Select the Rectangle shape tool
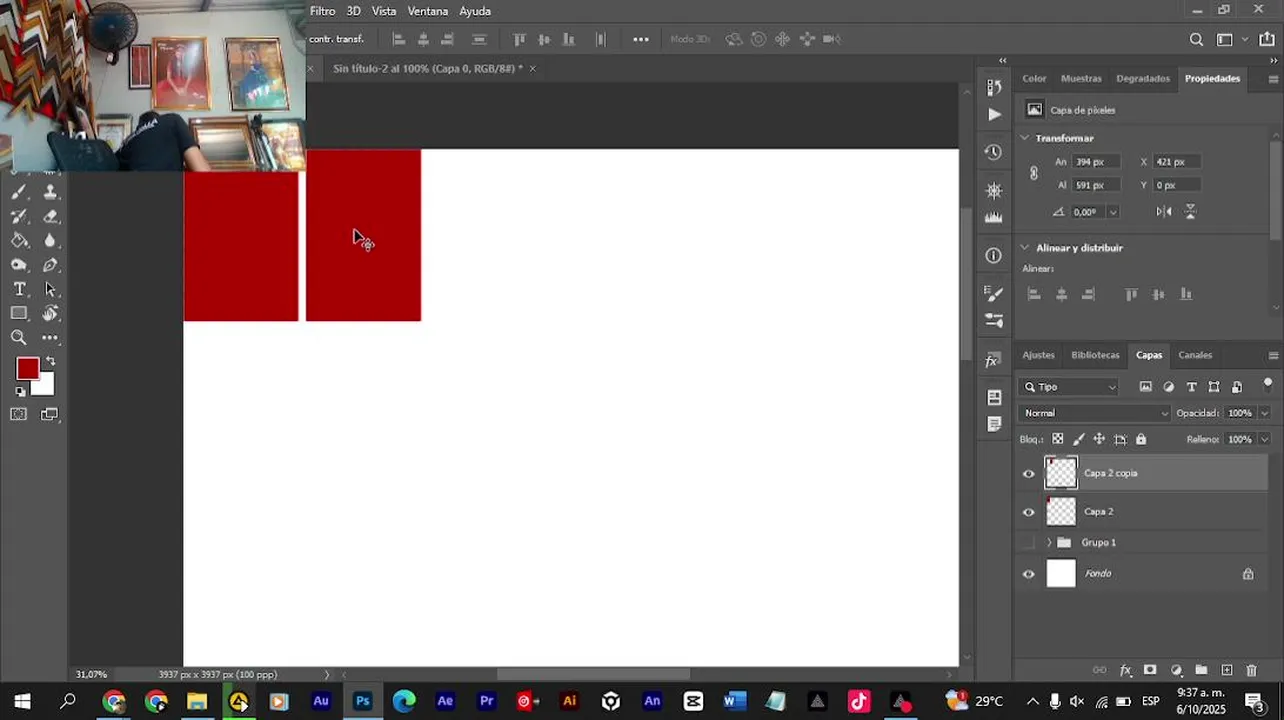Image resolution: width=1284 pixels, height=720 pixels. coord(19,313)
